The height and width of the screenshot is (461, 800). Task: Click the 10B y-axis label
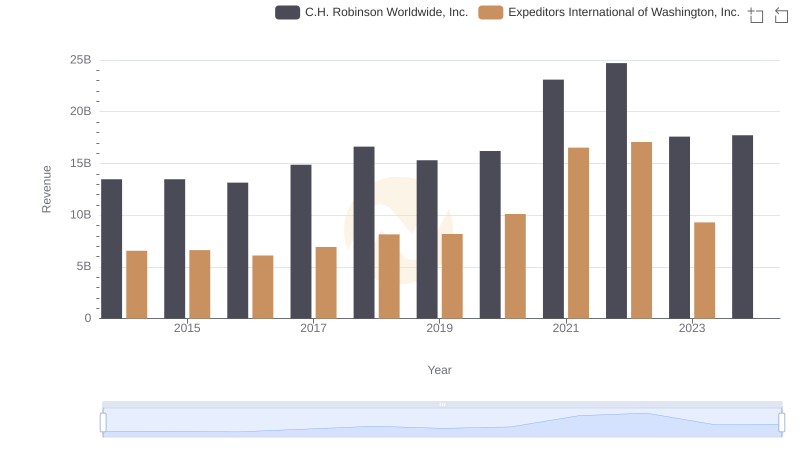(x=81, y=215)
